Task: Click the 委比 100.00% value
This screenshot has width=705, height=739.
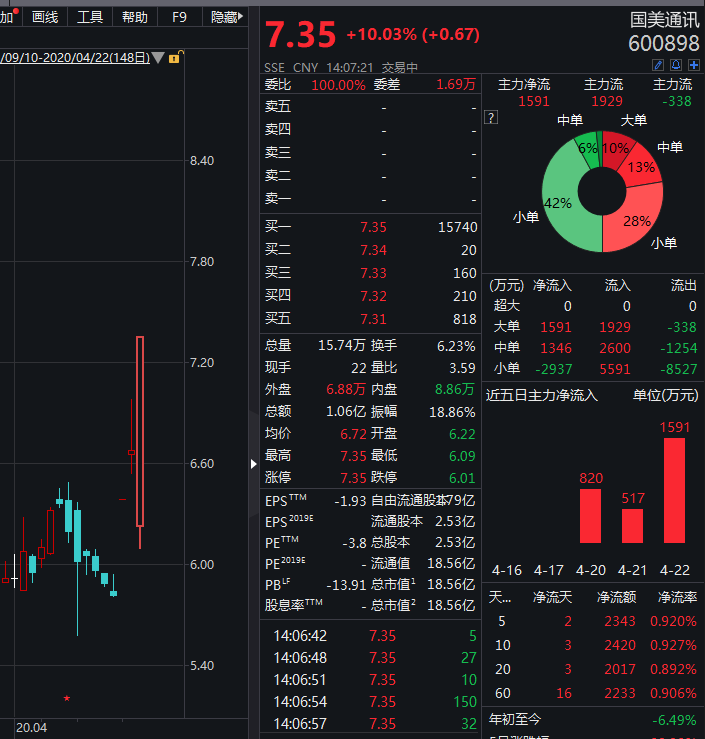Action: [338, 85]
